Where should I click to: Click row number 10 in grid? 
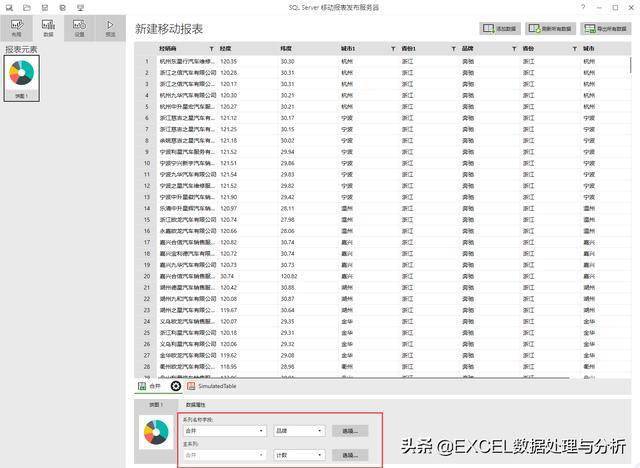[x=147, y=163]
